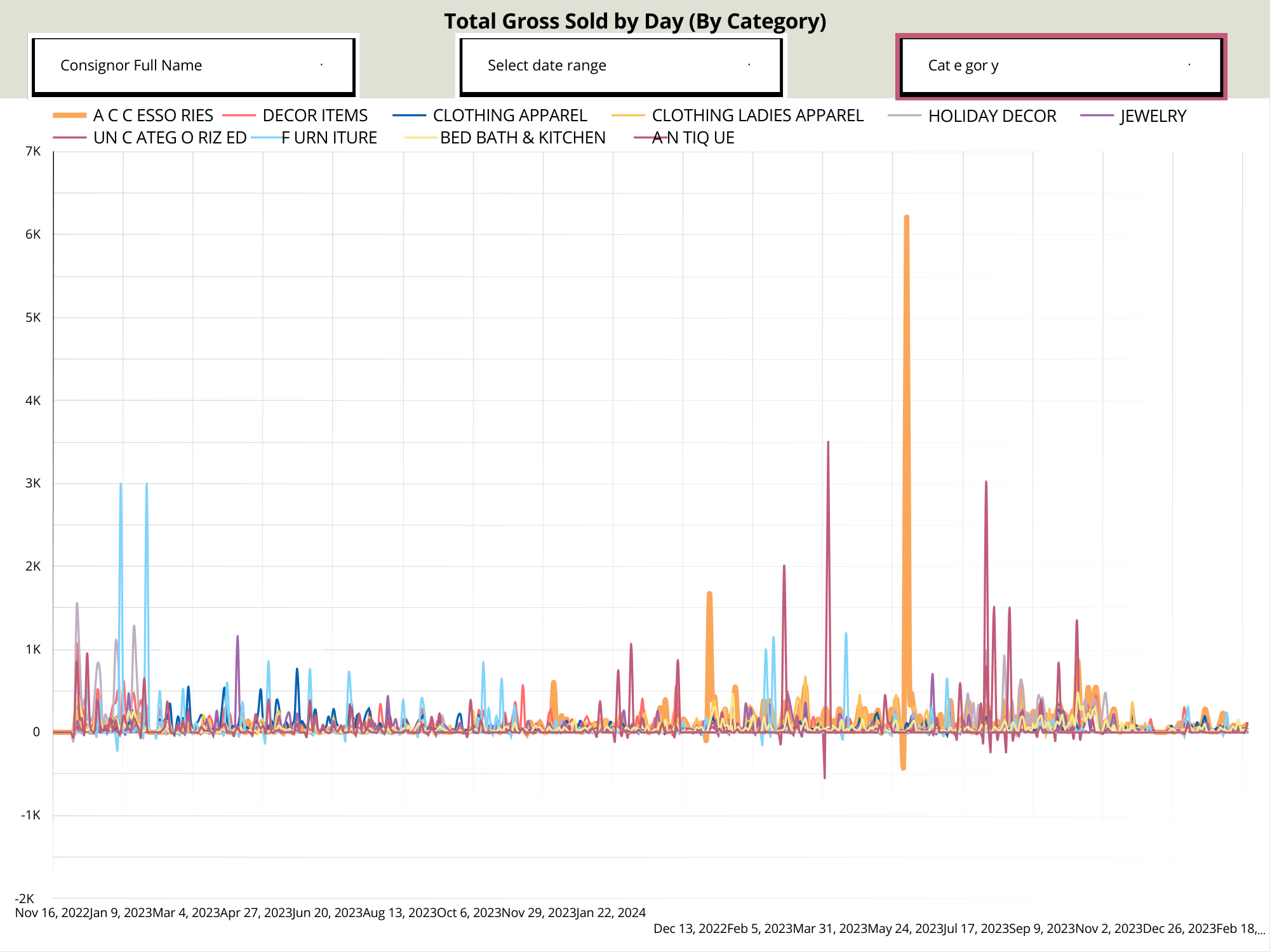
Task: Click UNCATEGORIZED legend line icon
Action: 70,138
